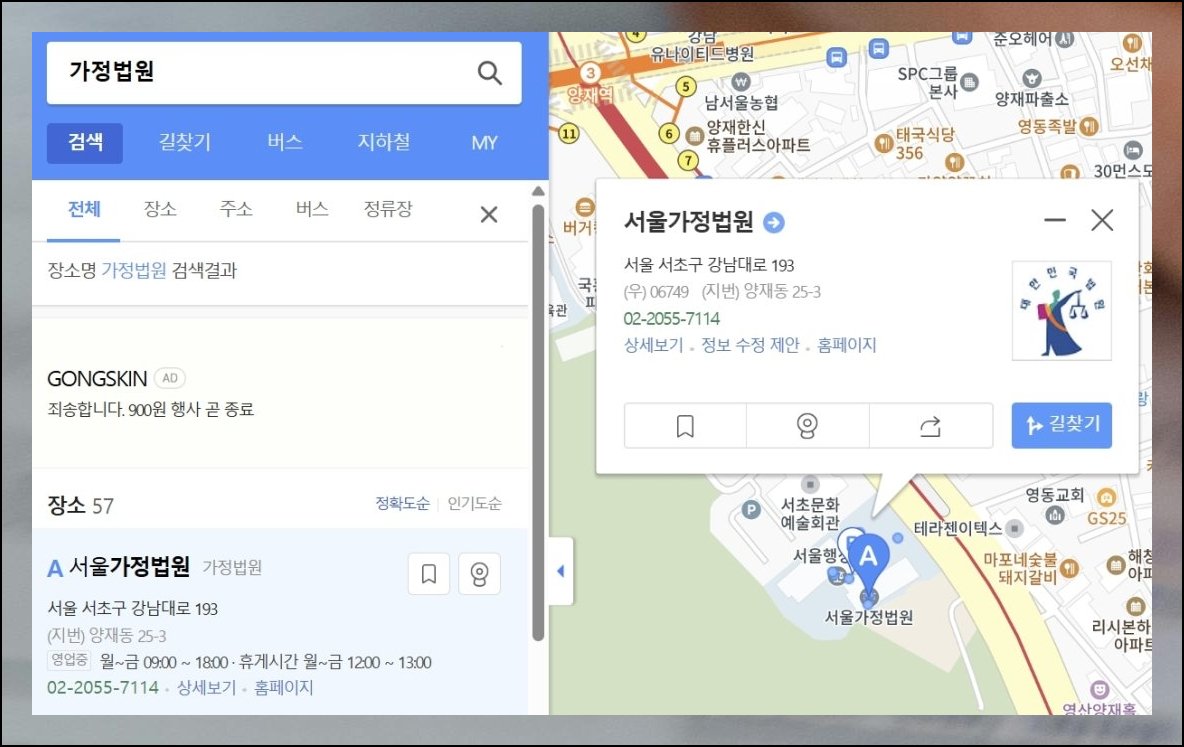Click the blue A map marker
The width and height of the screenshot is (1184, 747).
tap(868, 563)
